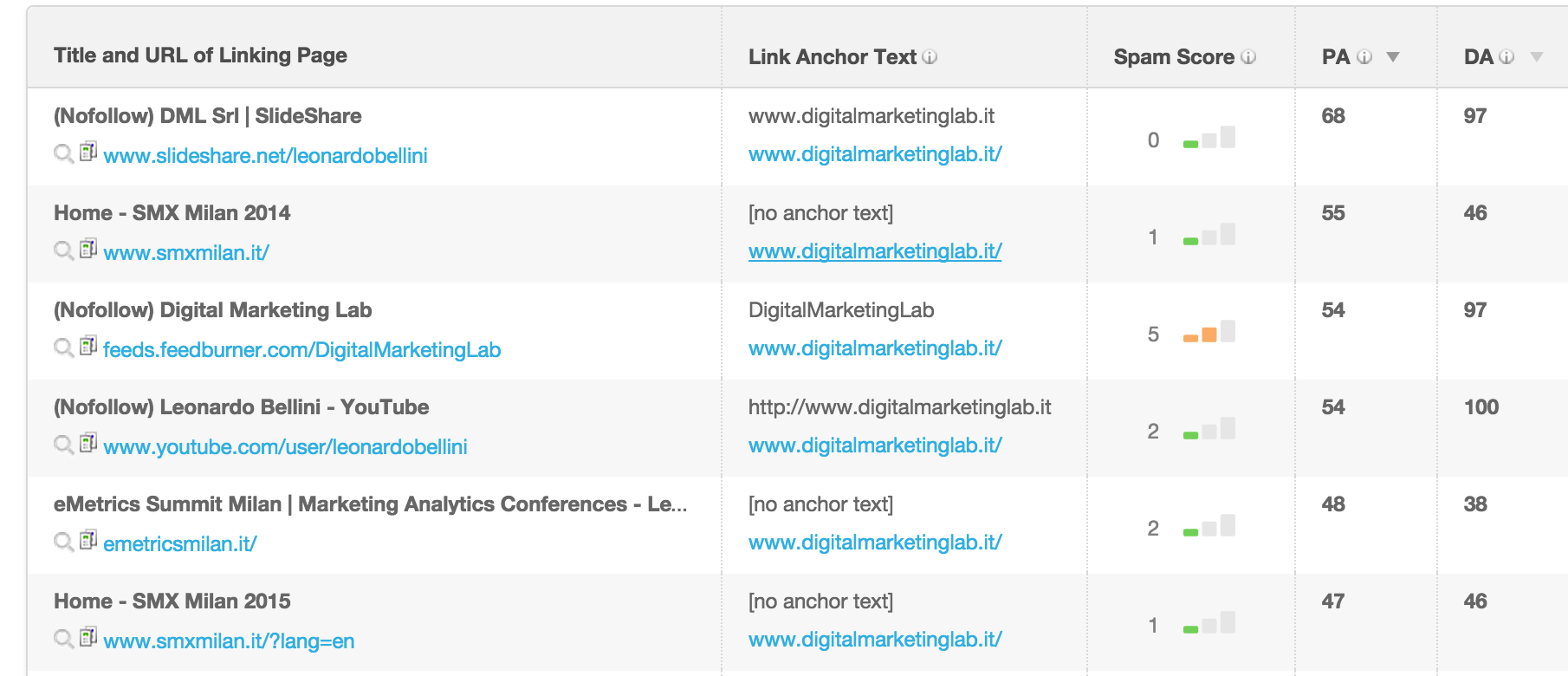Screen dimensions: 1568x676
Task: Open info icon next to Link Anchor Text
Action: (930, 57)
